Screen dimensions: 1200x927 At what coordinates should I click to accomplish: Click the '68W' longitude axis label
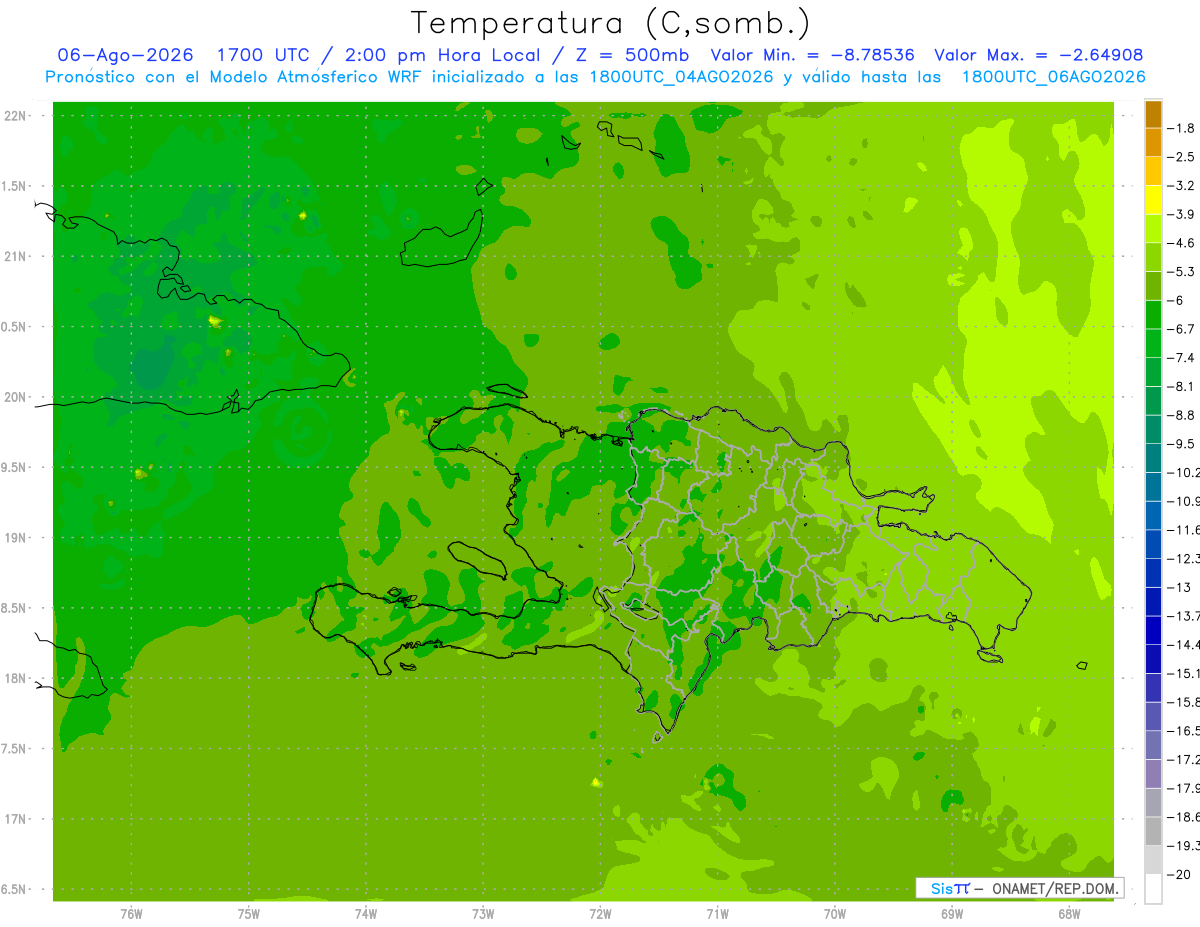tap(1069, 914)
